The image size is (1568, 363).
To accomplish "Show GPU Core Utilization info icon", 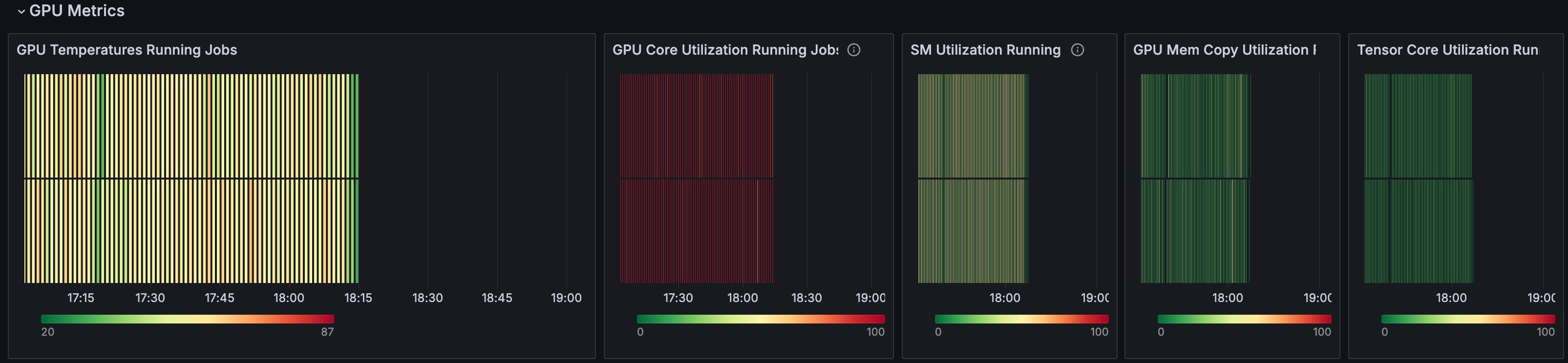I will (x=854, y=50).
